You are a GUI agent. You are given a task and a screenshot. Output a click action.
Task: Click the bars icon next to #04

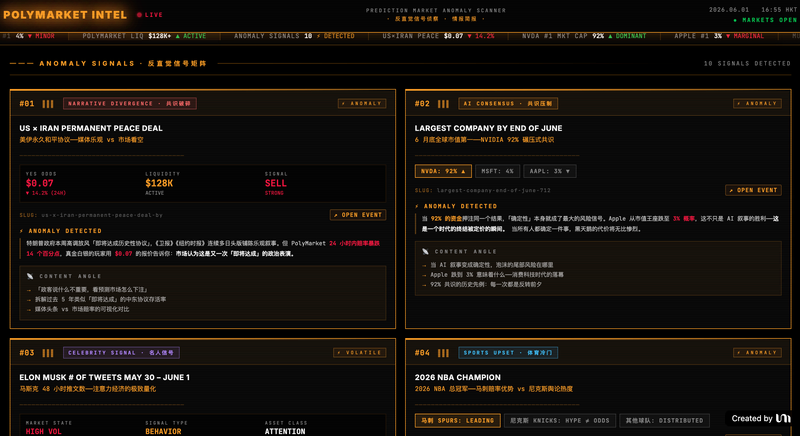point(443,353)
